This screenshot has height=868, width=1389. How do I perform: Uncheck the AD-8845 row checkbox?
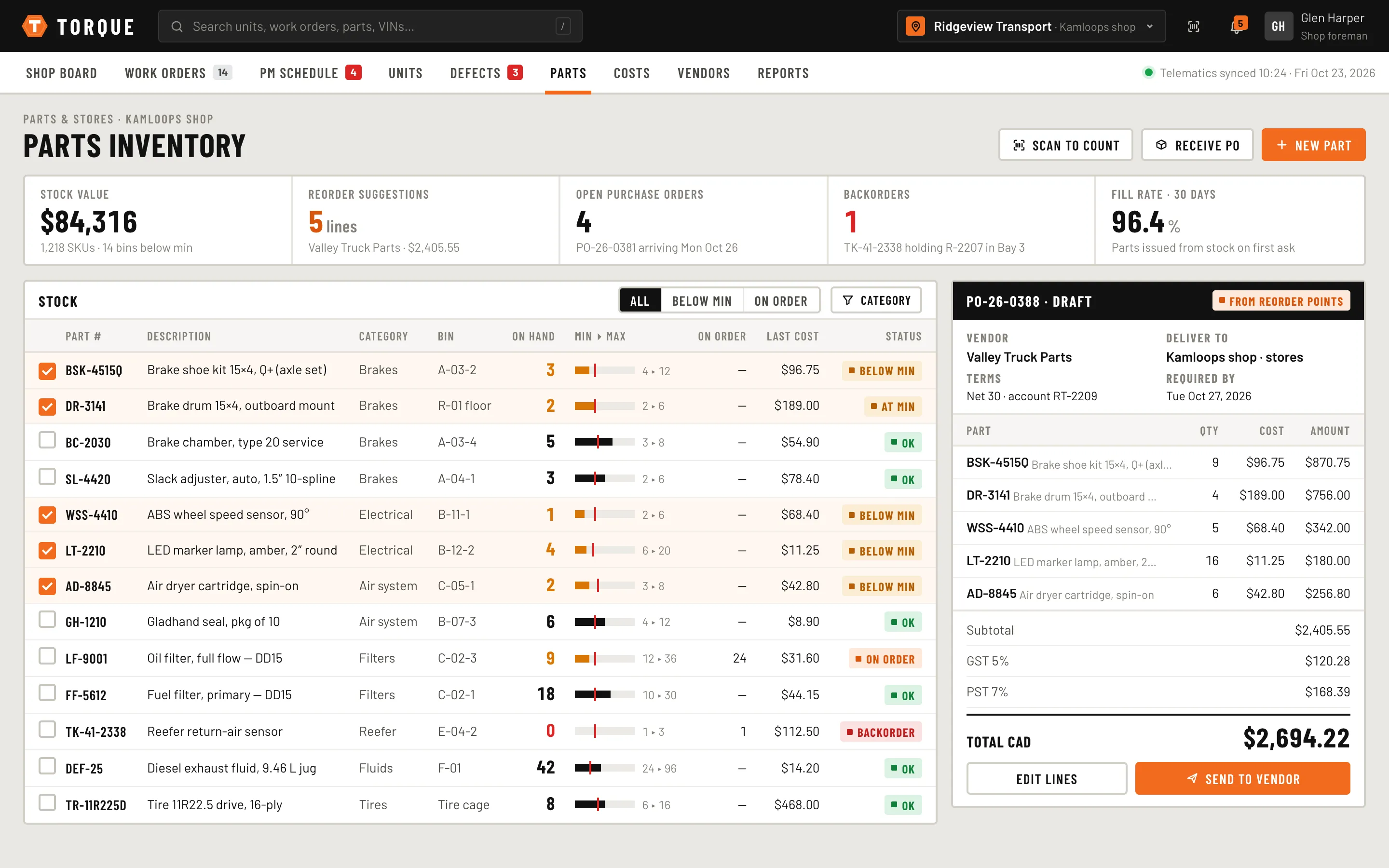click(47, 586)
